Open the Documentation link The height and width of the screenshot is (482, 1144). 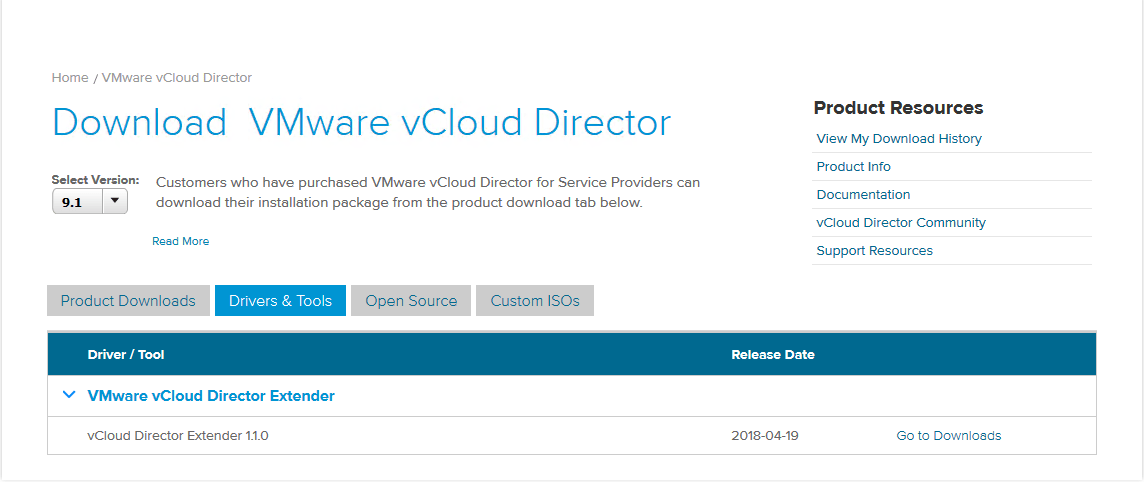tap(863, 195)
